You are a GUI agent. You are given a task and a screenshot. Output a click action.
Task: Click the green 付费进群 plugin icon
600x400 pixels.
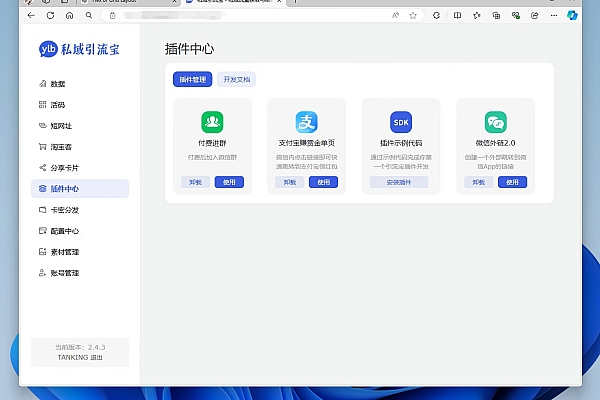coord(212,122)
